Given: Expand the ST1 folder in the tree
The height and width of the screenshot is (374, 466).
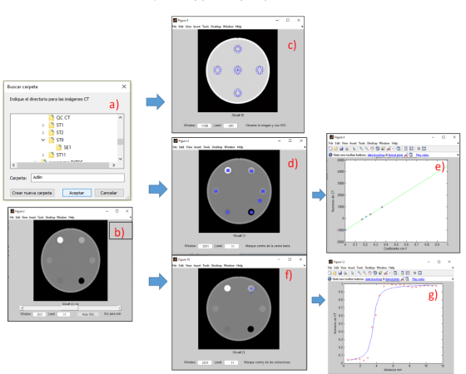Looking at the screenshot, I should click(43, 125).
